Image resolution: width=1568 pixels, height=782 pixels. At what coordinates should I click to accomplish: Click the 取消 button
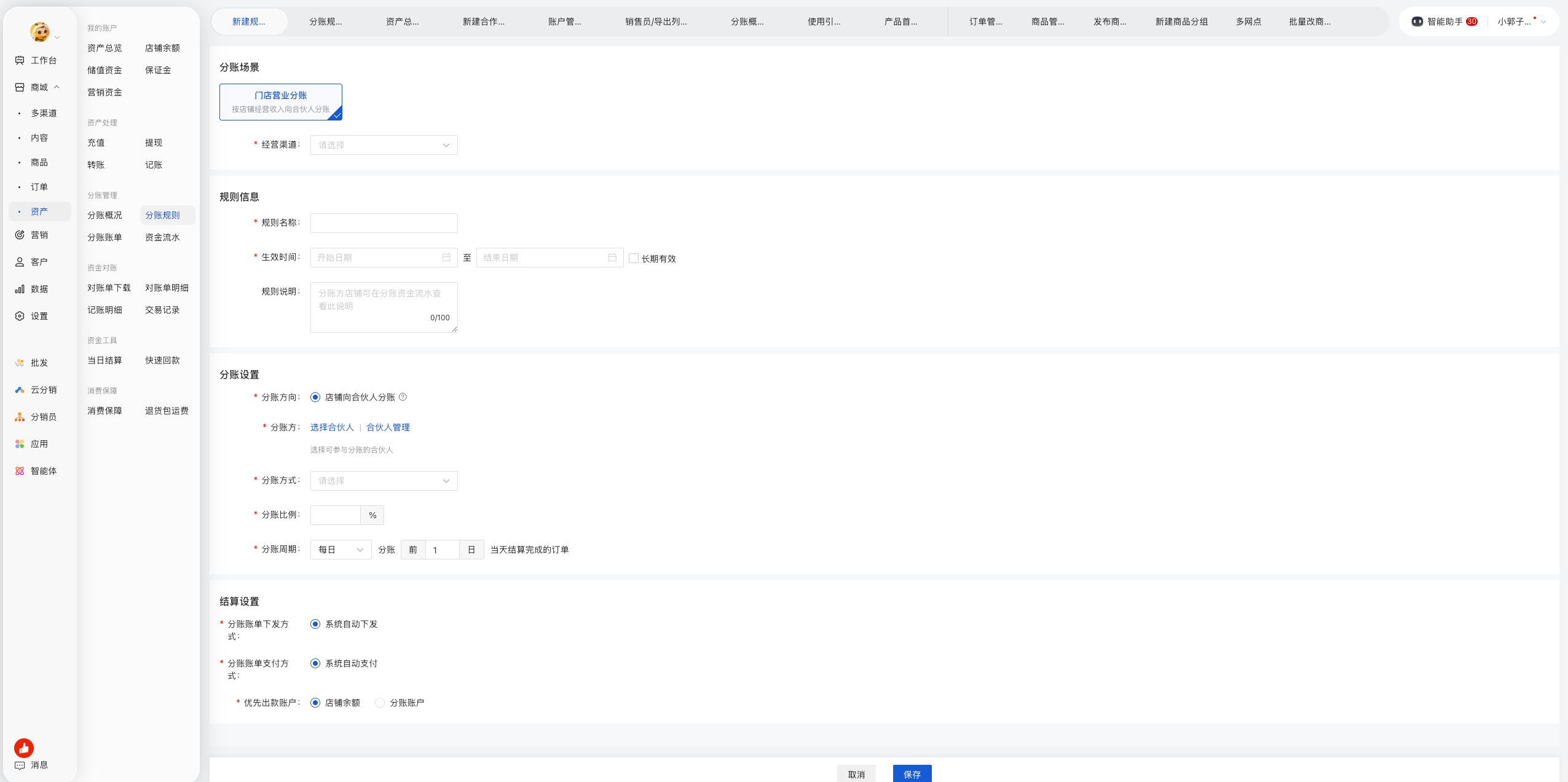(x=856, y=774)
